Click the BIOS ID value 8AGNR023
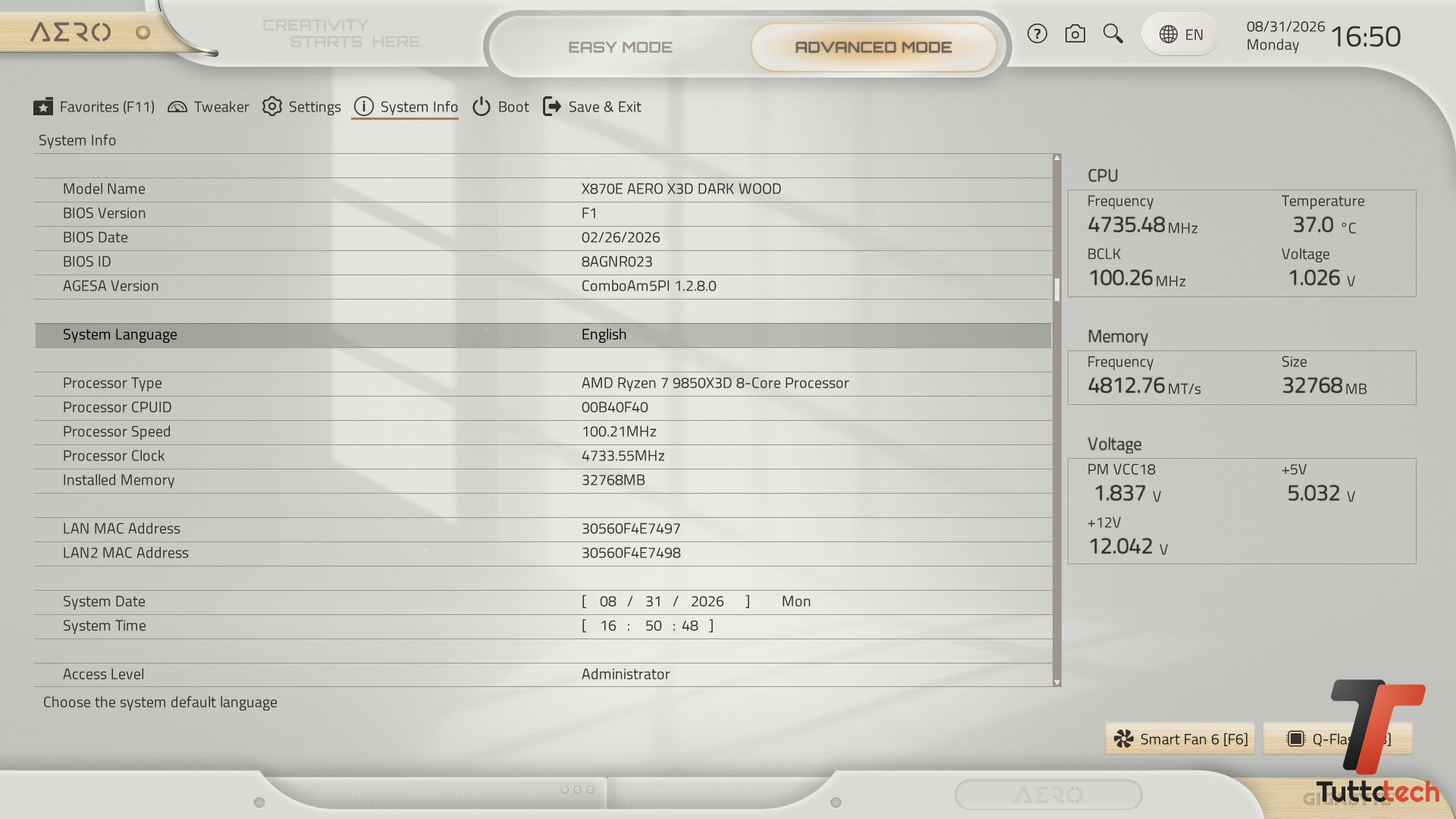The width and height of the screenshot is (1456, 819). coord(617,262)
